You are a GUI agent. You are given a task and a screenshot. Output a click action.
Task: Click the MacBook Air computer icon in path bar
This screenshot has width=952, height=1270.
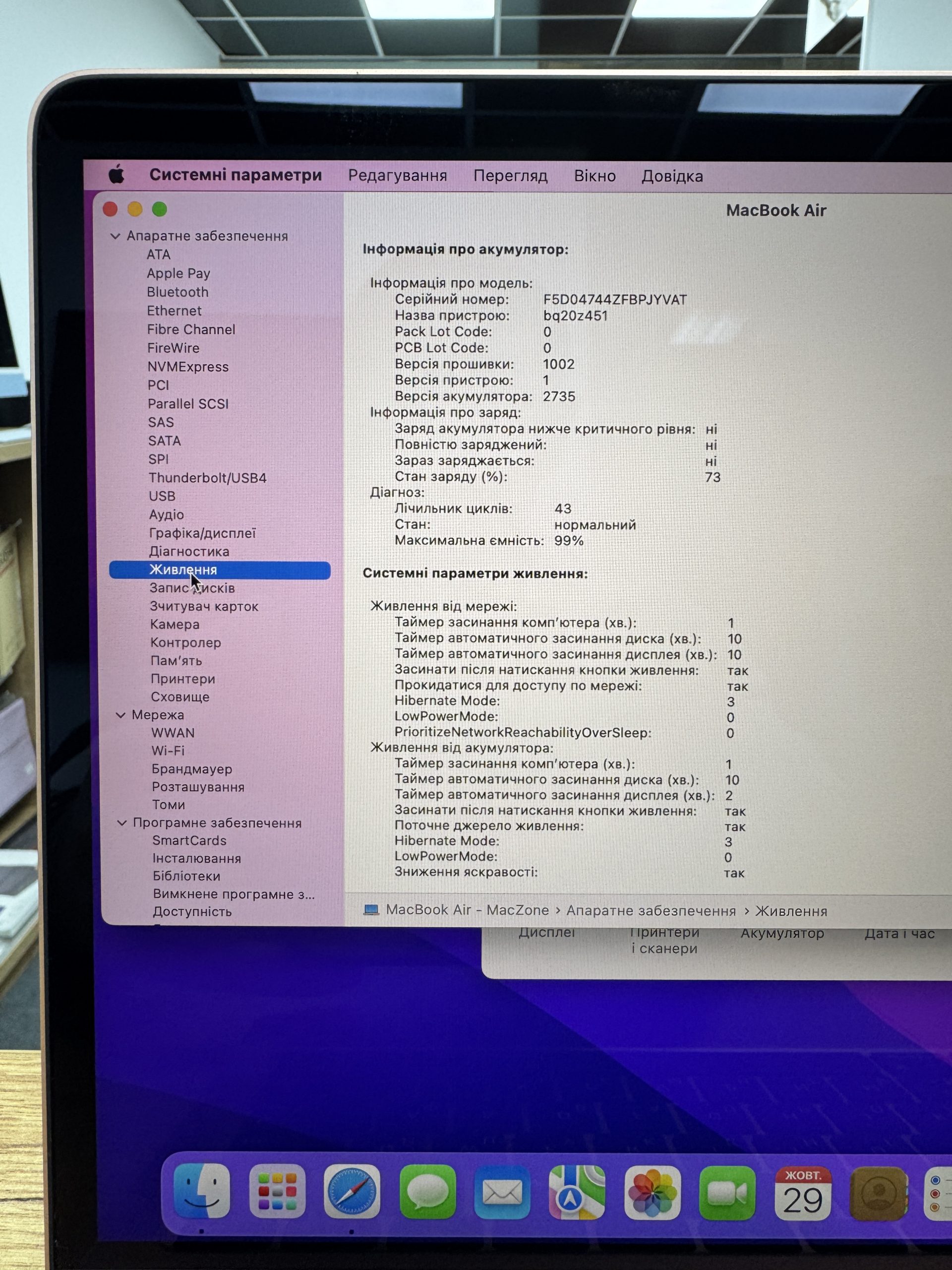[x=371, y=909]
